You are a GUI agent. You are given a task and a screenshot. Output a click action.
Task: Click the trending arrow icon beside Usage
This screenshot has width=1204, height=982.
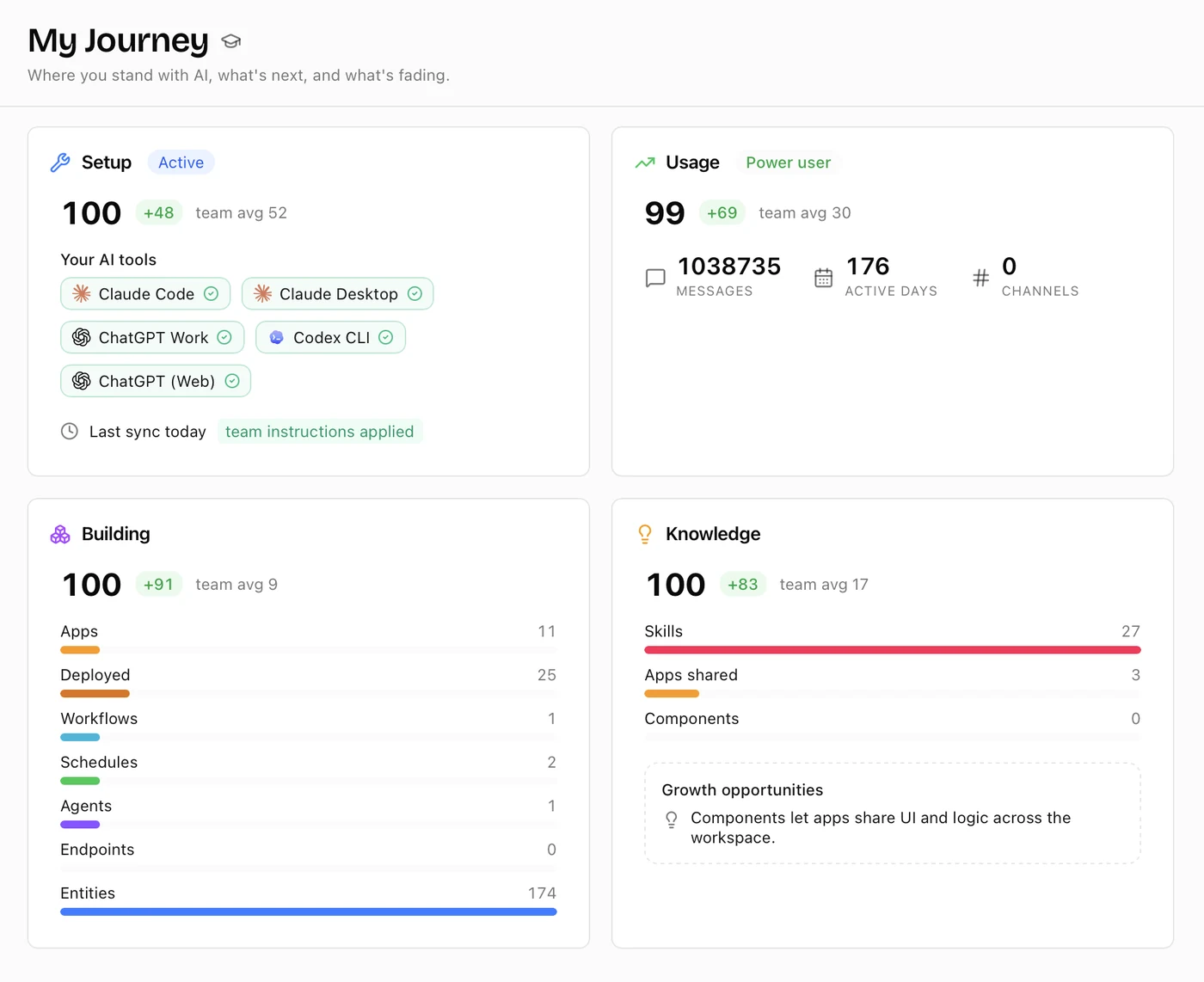point(645,163)
